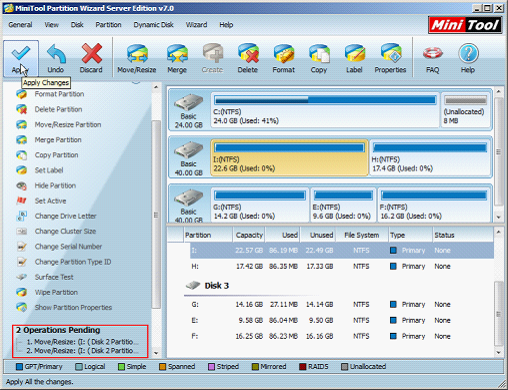Click disk map scrollbar up arrow
508x390 pixels.
pyautogui.click(x=498, y=91)
